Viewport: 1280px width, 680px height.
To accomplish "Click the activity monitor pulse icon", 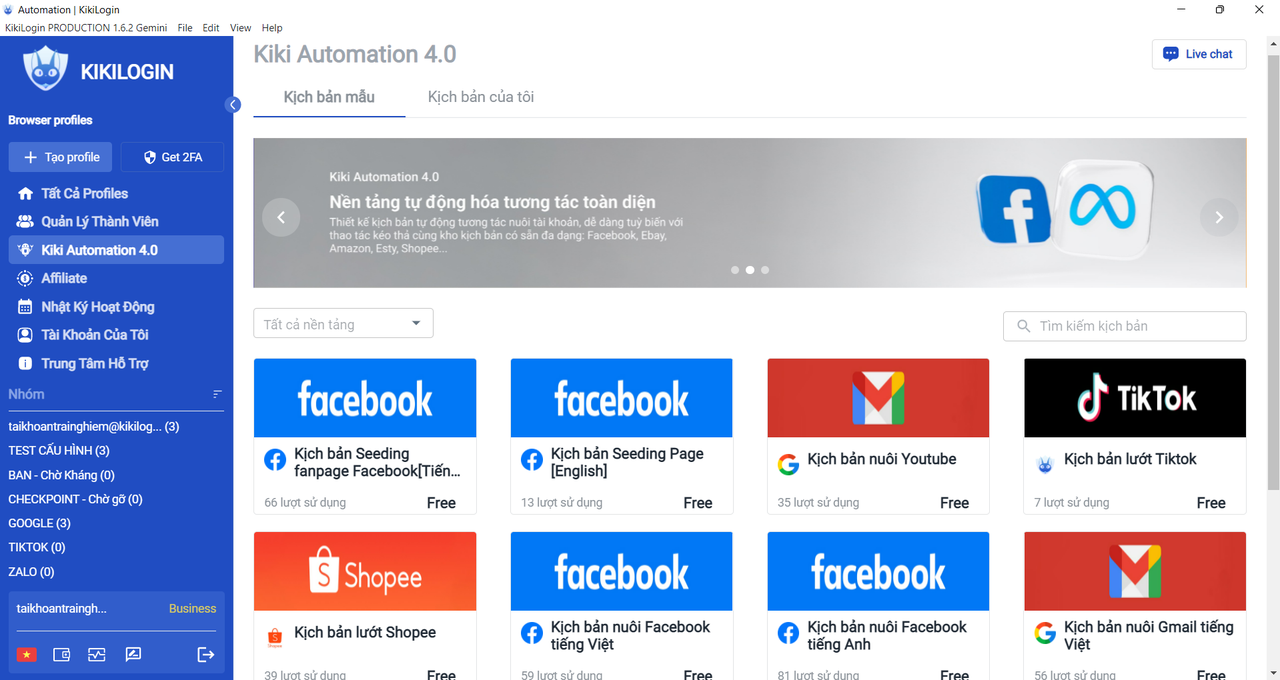I will [x=96, y=655].
